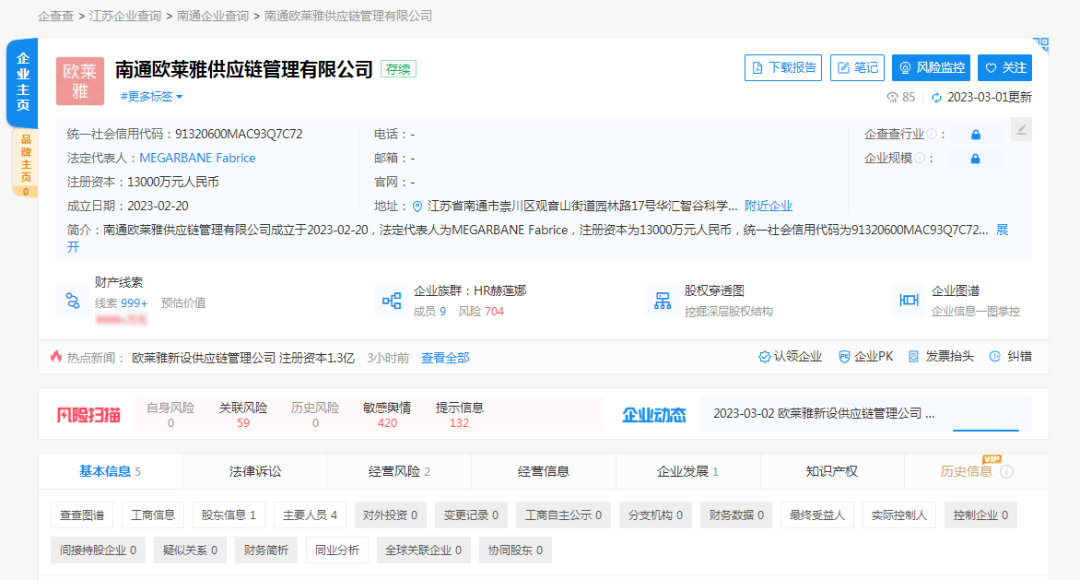Switch to 法律诉讼 tab
This screenshot has height=580, width=1080.
255,472
